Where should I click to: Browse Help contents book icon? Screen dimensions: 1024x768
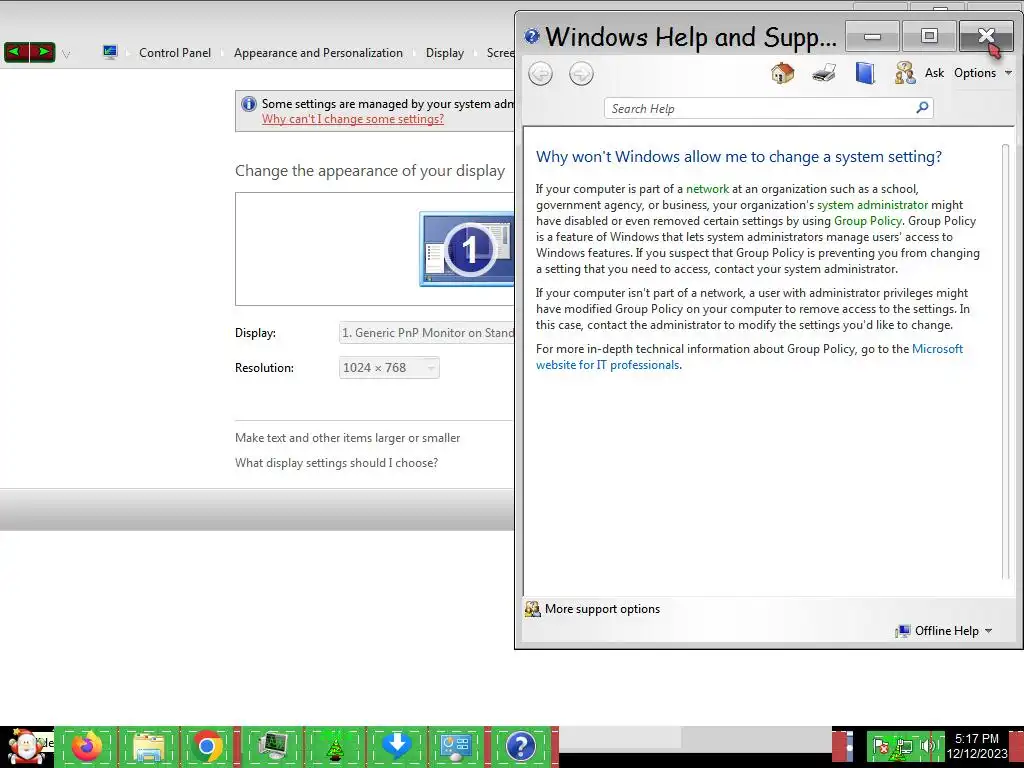tap(865, 72)
